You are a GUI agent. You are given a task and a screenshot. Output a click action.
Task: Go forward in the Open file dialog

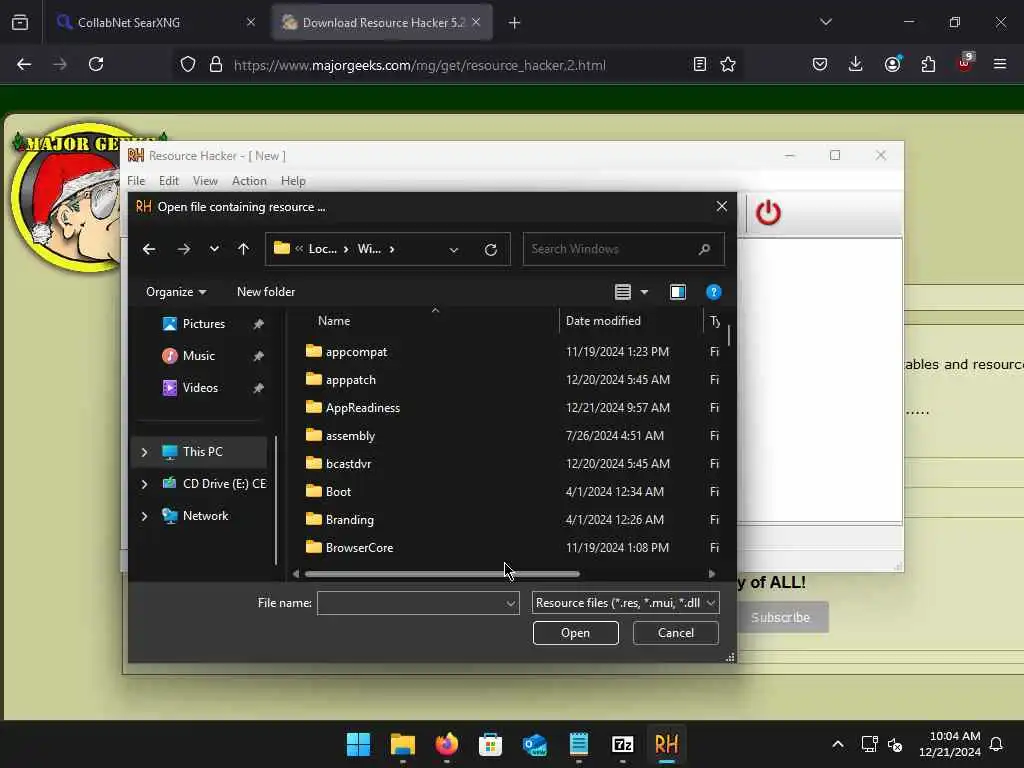click(x=184, y=249)
